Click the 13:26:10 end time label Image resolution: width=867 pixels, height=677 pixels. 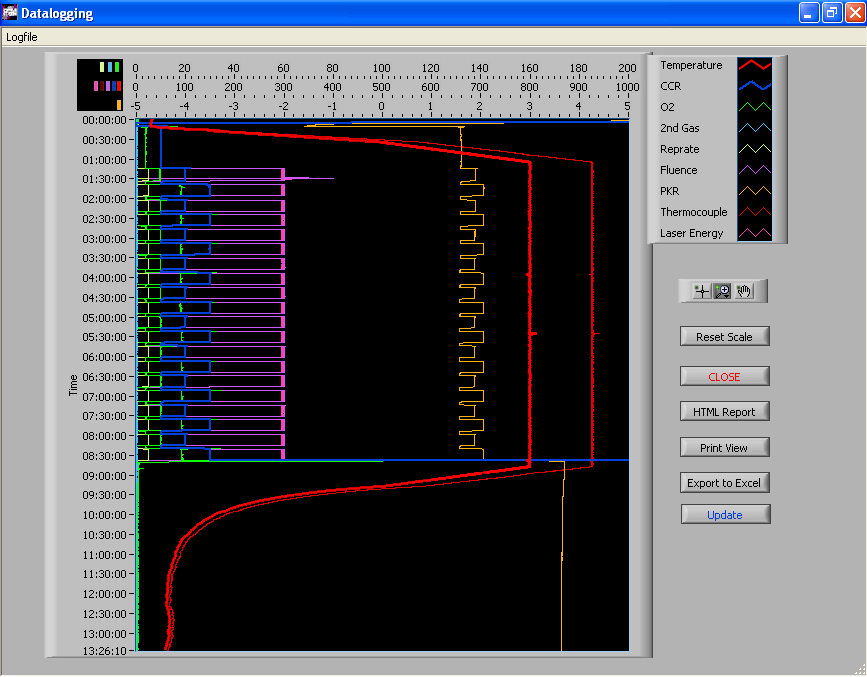click(x=105, y=650)
